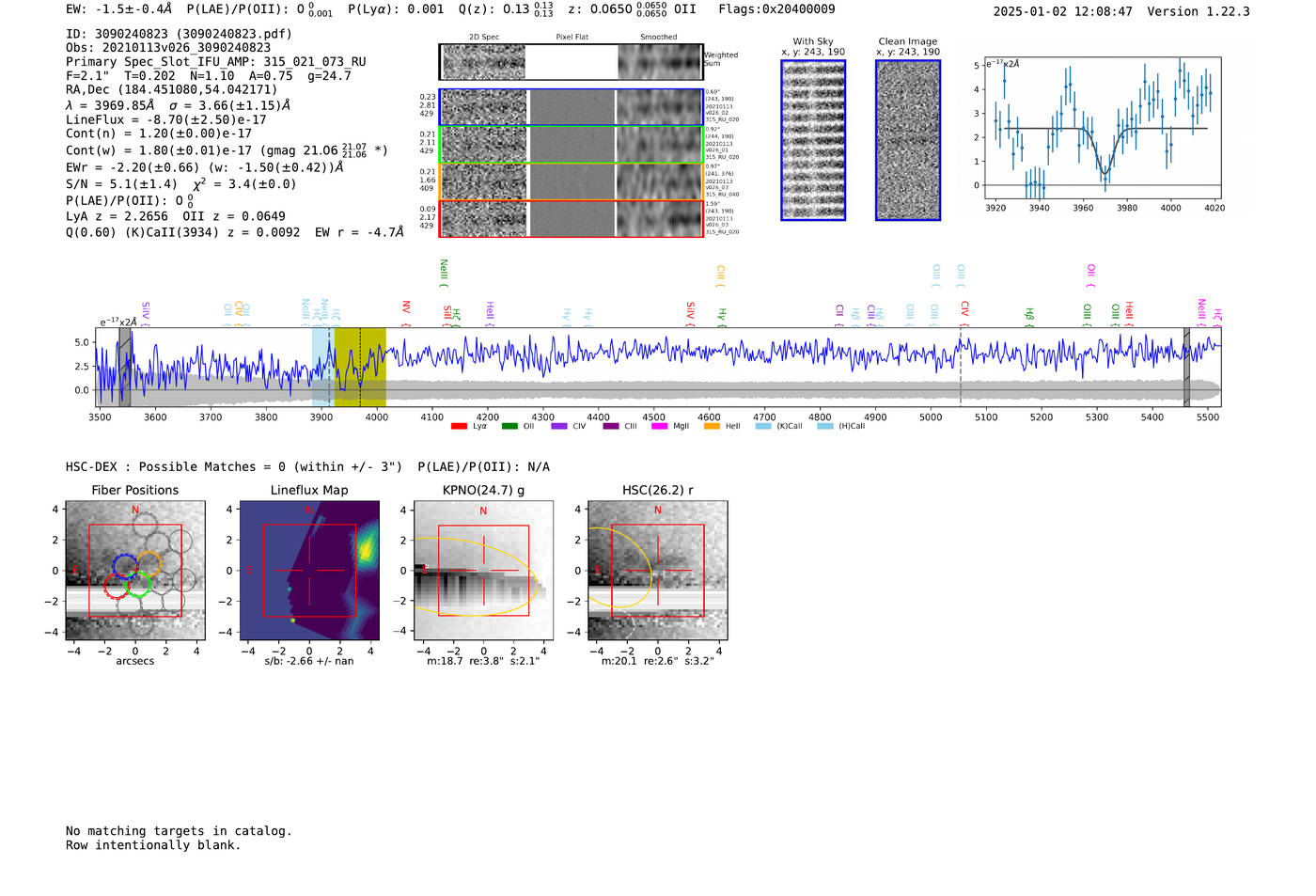
Task: Click the magenta MgII legend swatch
Action: click(659, 426)
